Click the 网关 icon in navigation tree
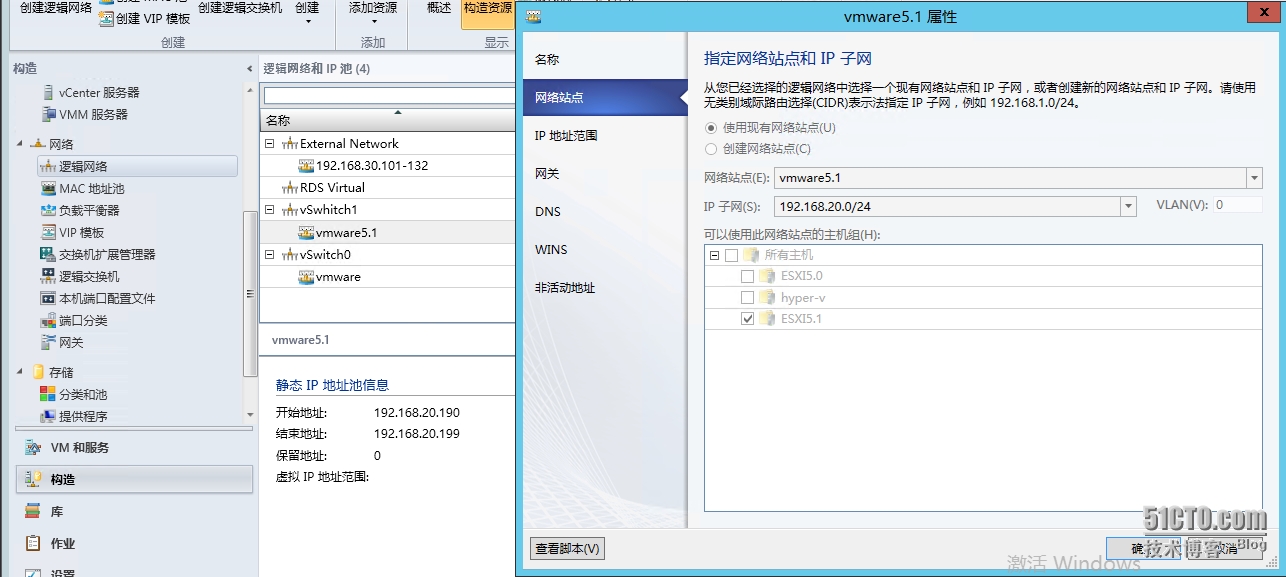The height and width of the screenshot is (577, 1286). tap(48, 342)
